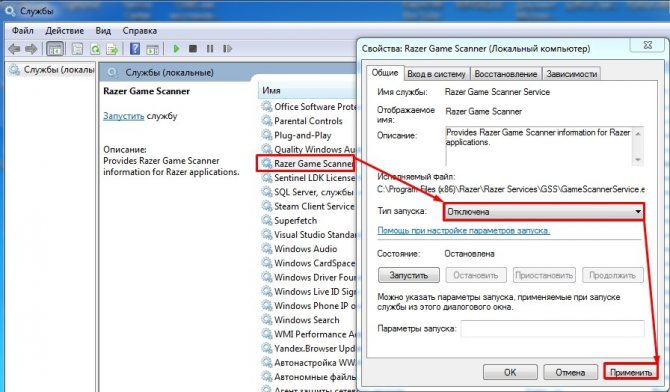Image resolution: width=670 pixels, height=392 pixels.
Task: Toggle the console tree pane icon
Action: pos(55,49)
